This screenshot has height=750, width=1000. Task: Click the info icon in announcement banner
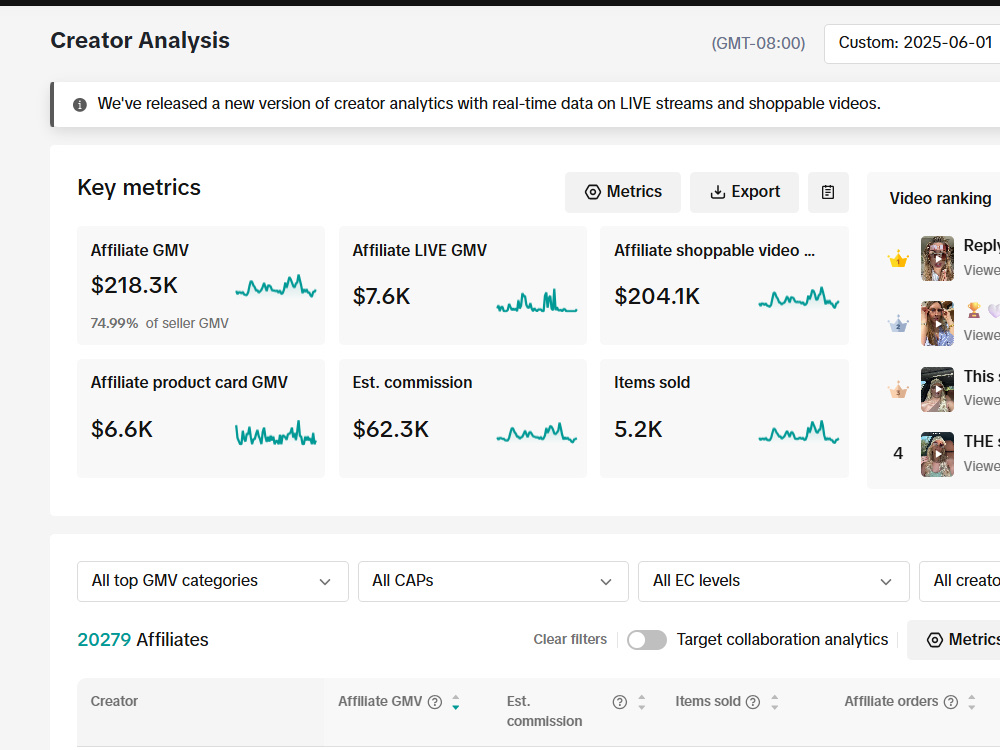click(80, 105)
